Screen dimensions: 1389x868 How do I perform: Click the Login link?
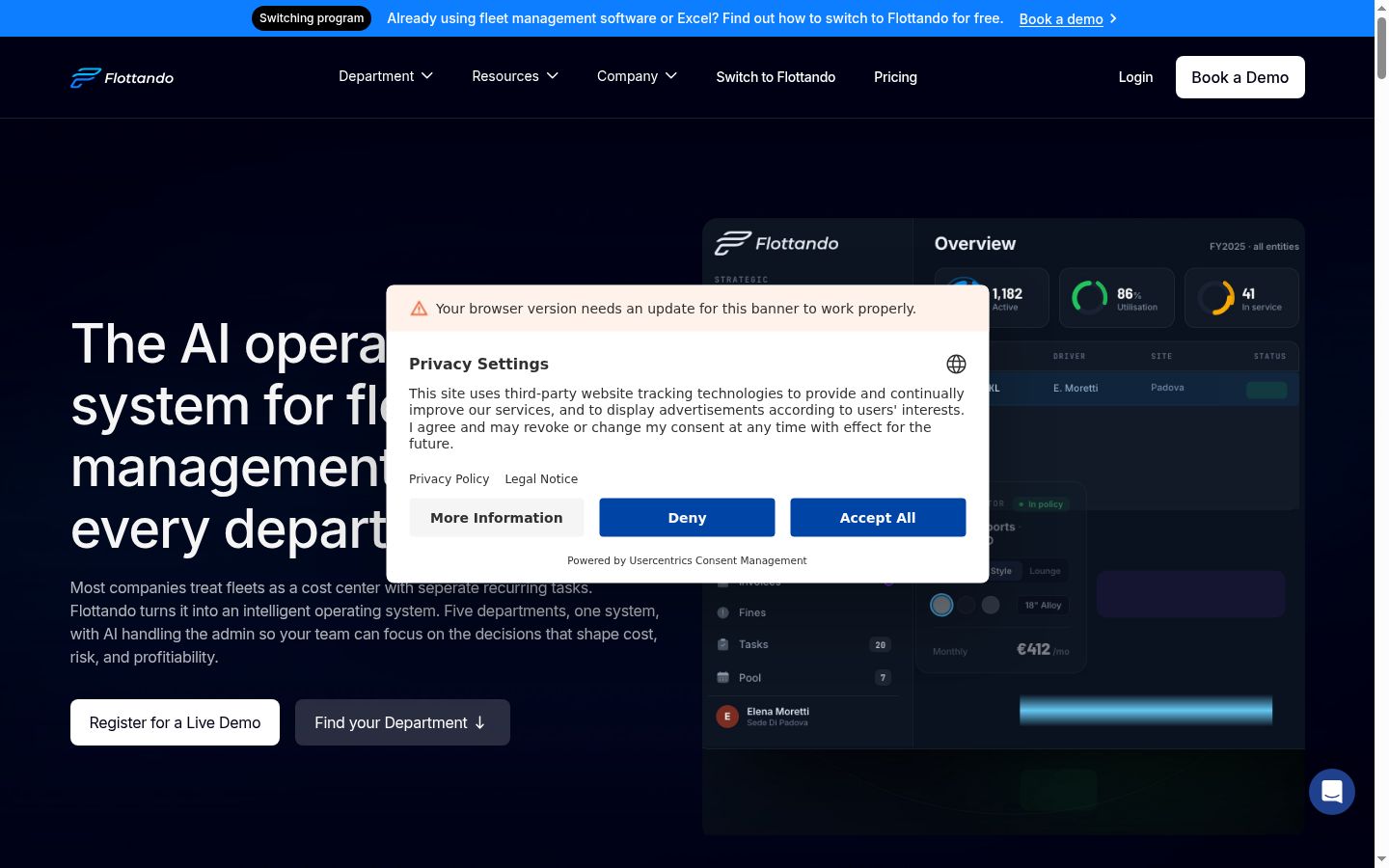click(x=1135, y=77)
